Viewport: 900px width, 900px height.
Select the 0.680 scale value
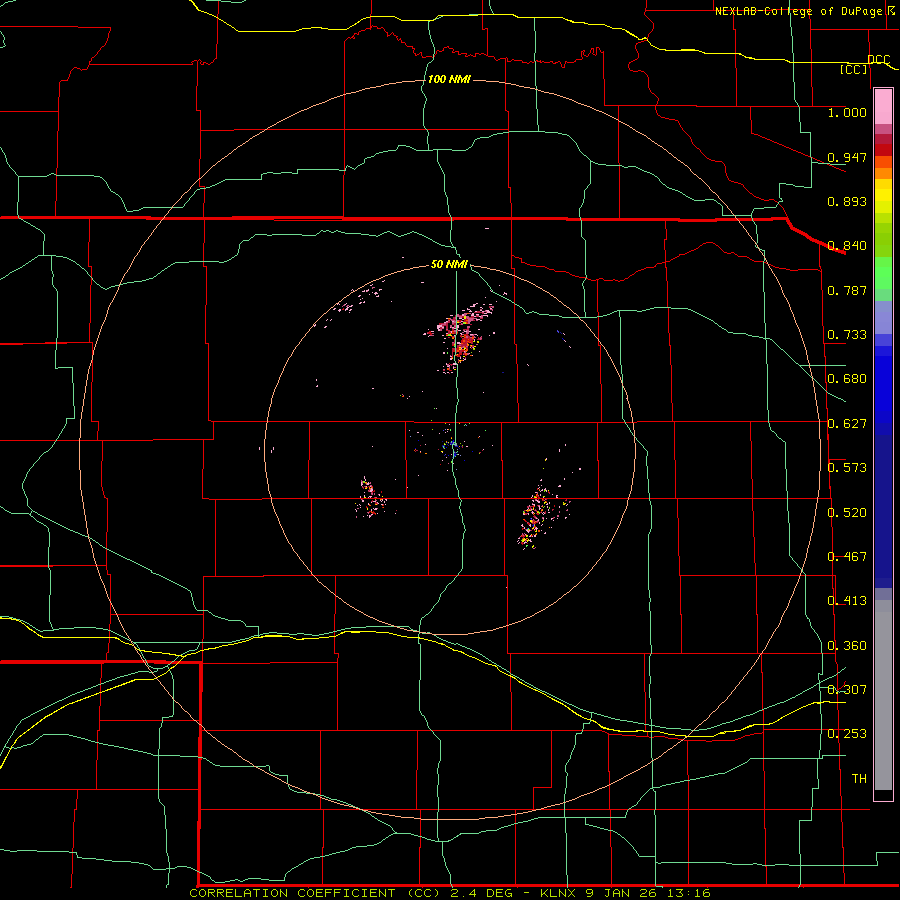click(847, 379)
